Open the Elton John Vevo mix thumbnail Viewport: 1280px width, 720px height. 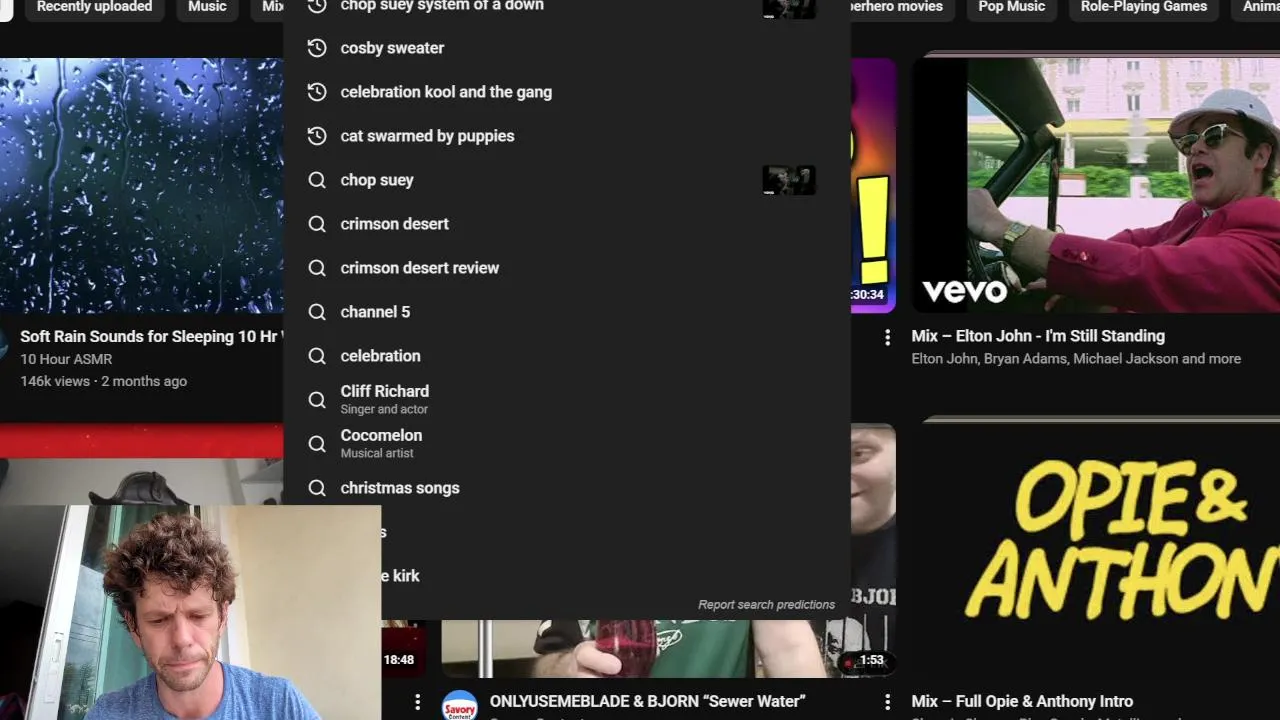(1096, 185)
